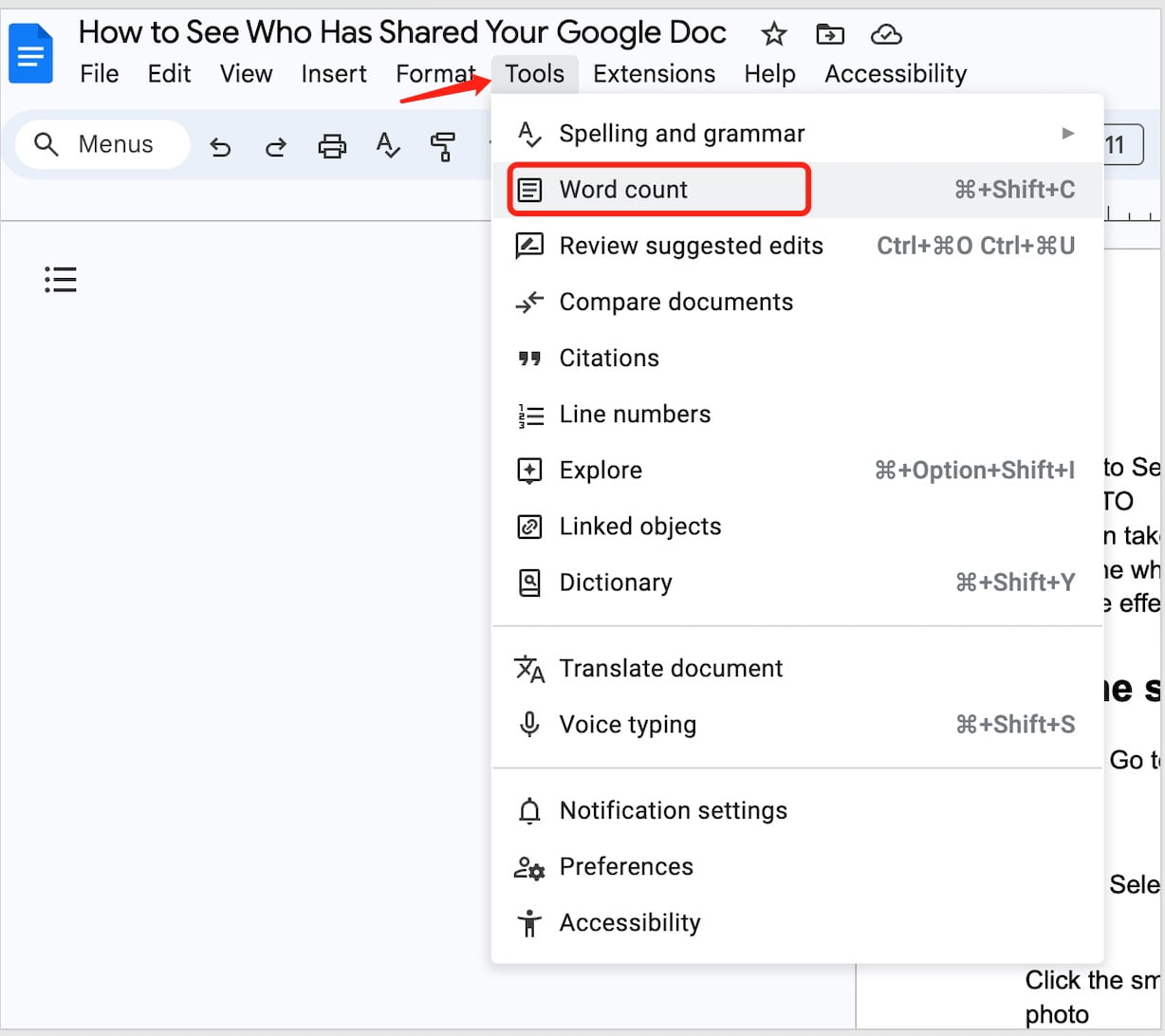Screen dimensions: 1165x1036
Task: Select the Paint format roller icon
Action: click(443, 146)
